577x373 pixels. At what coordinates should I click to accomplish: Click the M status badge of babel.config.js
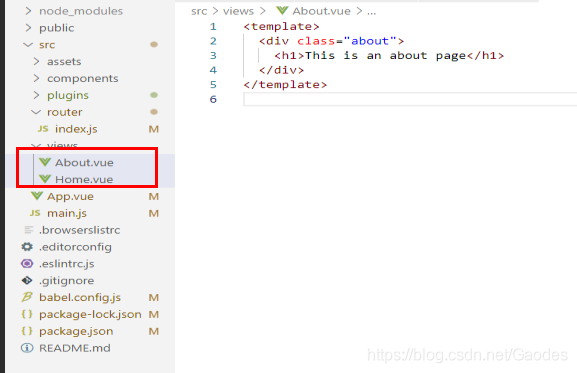click(x=153, y=297)
